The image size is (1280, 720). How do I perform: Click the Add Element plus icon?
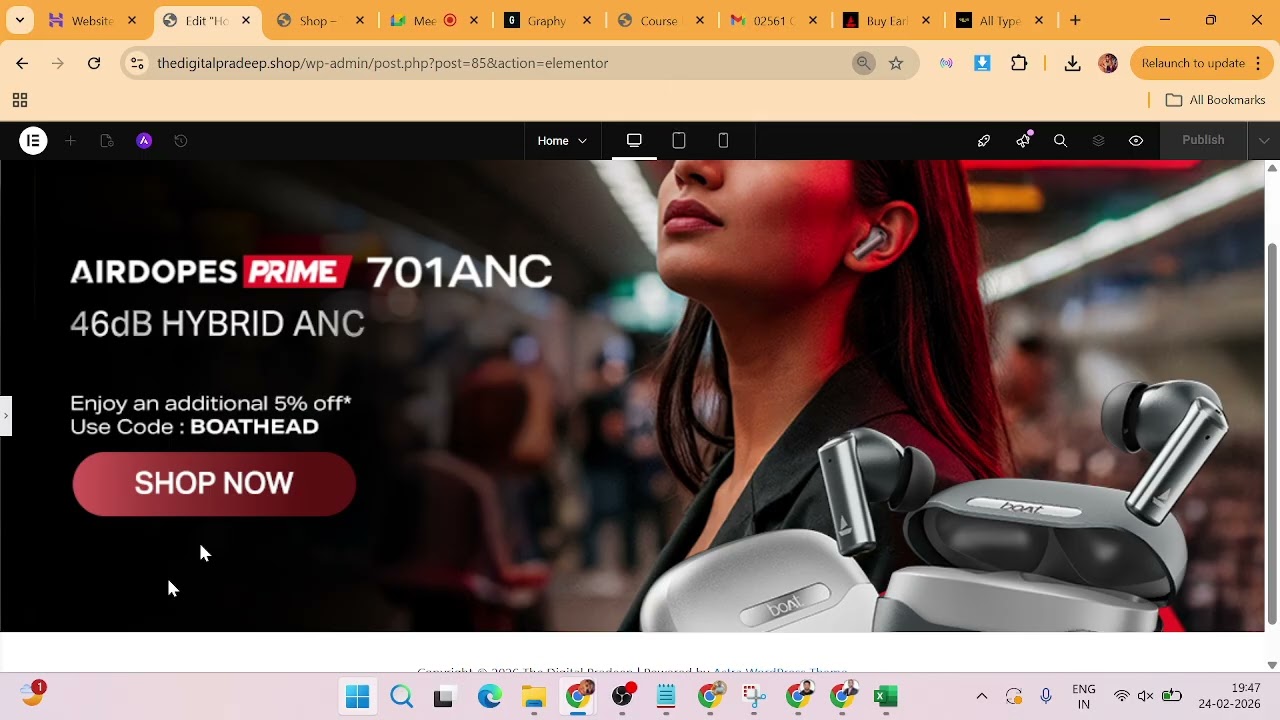[70, 141]
